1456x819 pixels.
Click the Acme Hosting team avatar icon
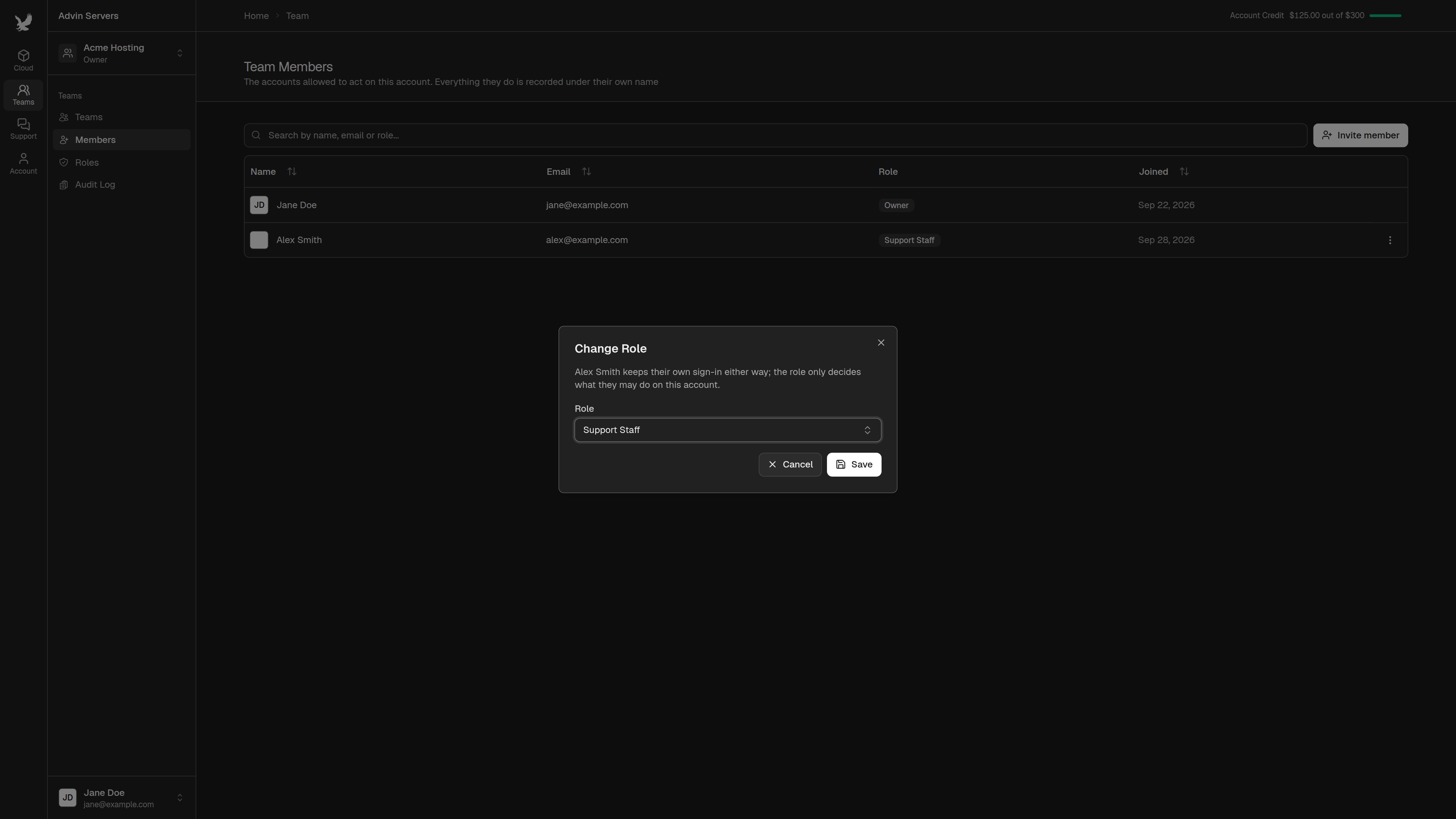(x=67, y=53)
